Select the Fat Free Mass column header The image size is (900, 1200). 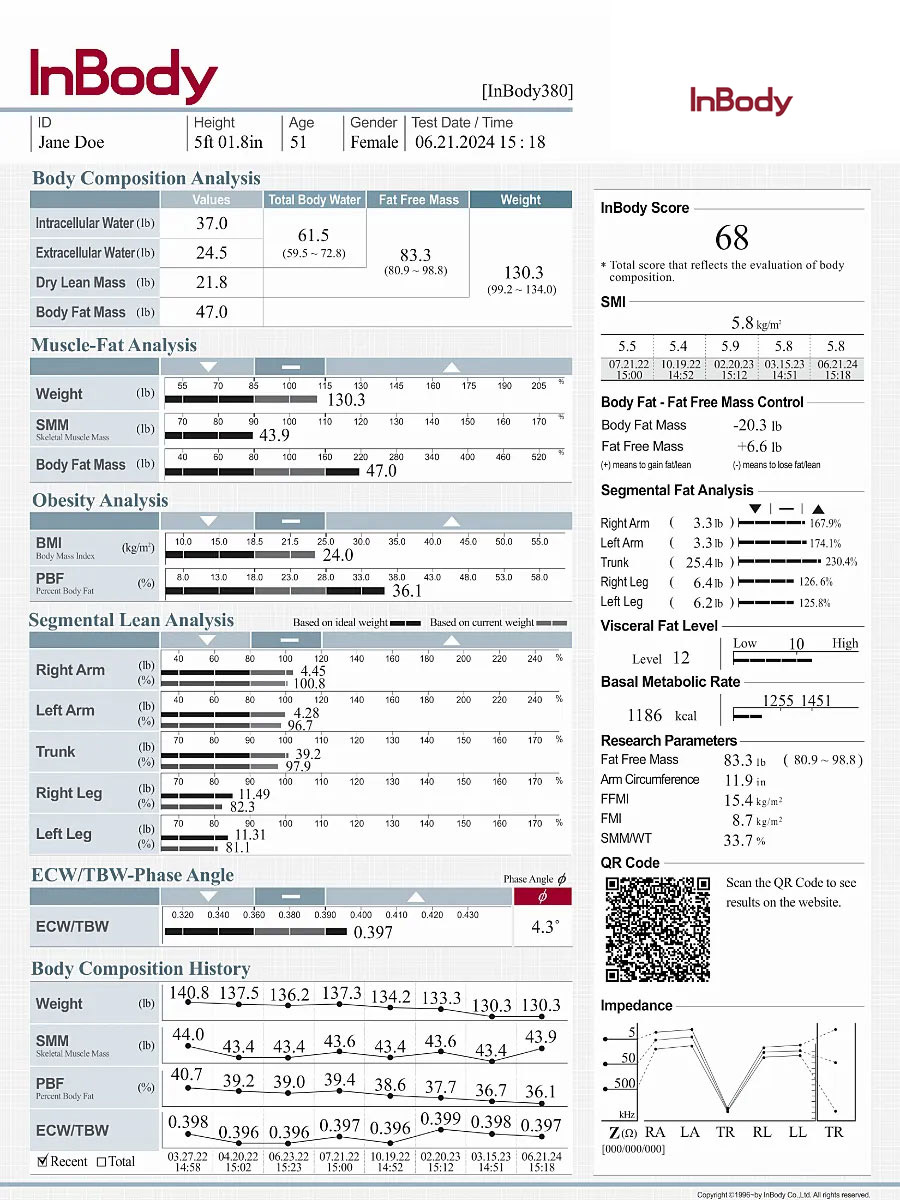pos(418,200)
